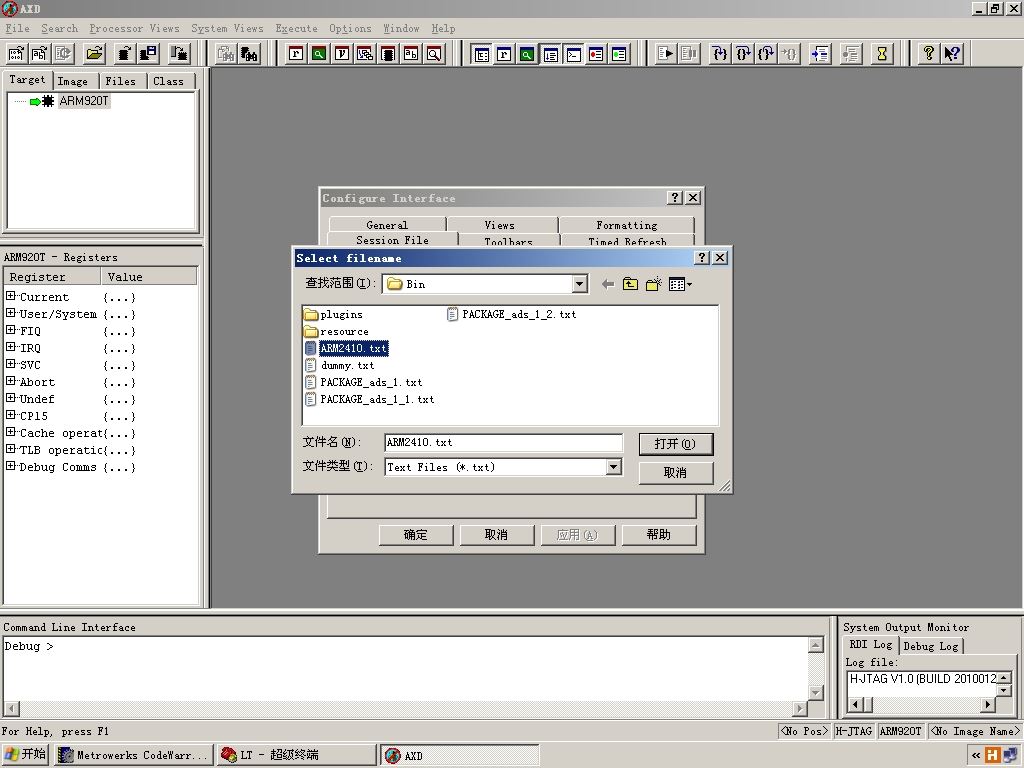Open the View Menu dropdown in file dialog
Screen dimensions: 1024x768
[680, 284]
